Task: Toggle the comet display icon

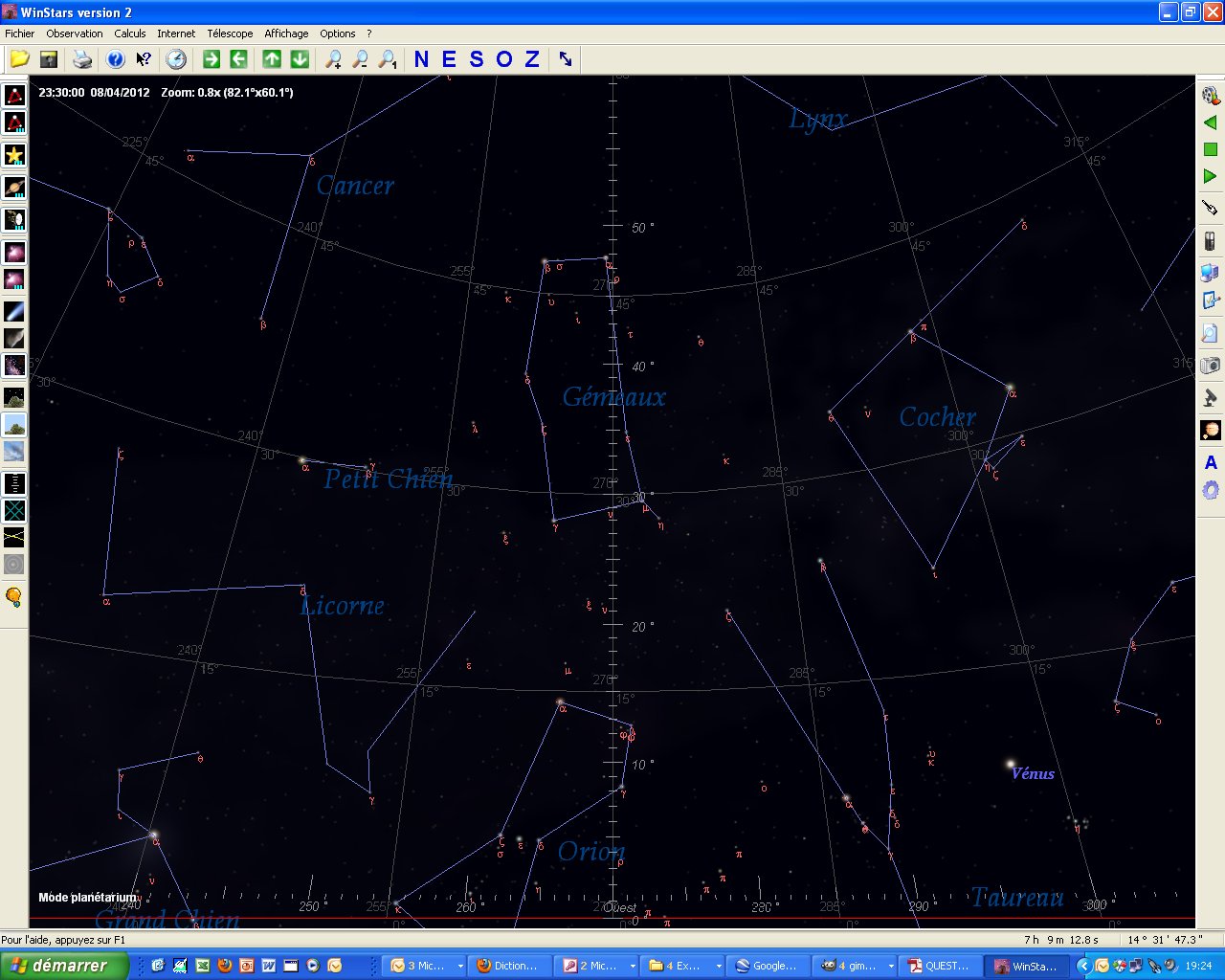Action: pyautogui.click(x=14, y=312)
